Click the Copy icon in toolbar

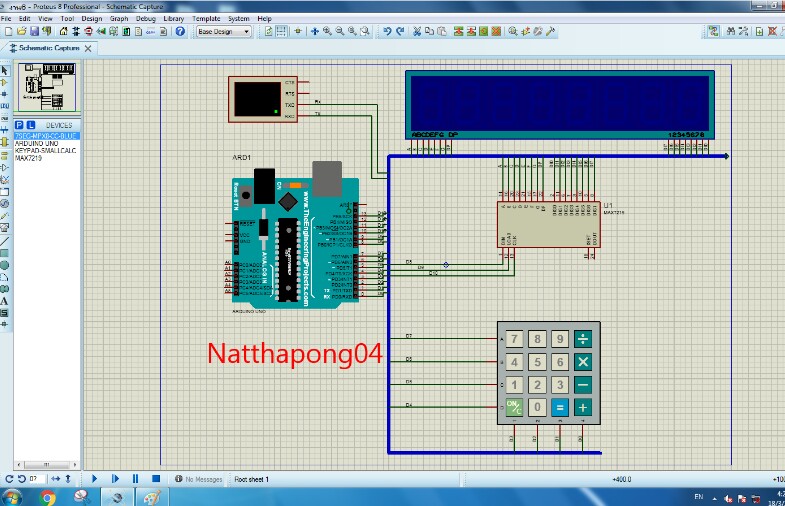tap(429, 32)
